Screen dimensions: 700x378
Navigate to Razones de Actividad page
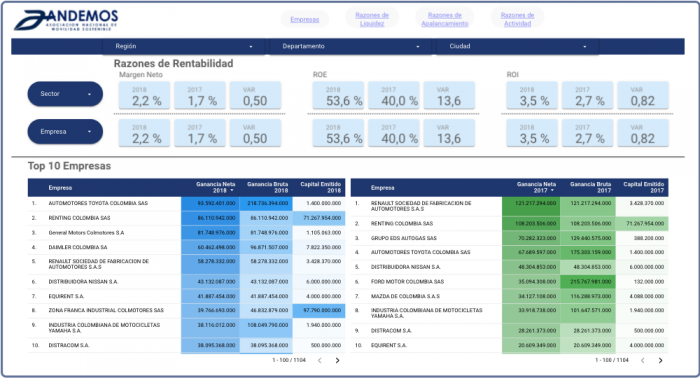tap(517, 19)
